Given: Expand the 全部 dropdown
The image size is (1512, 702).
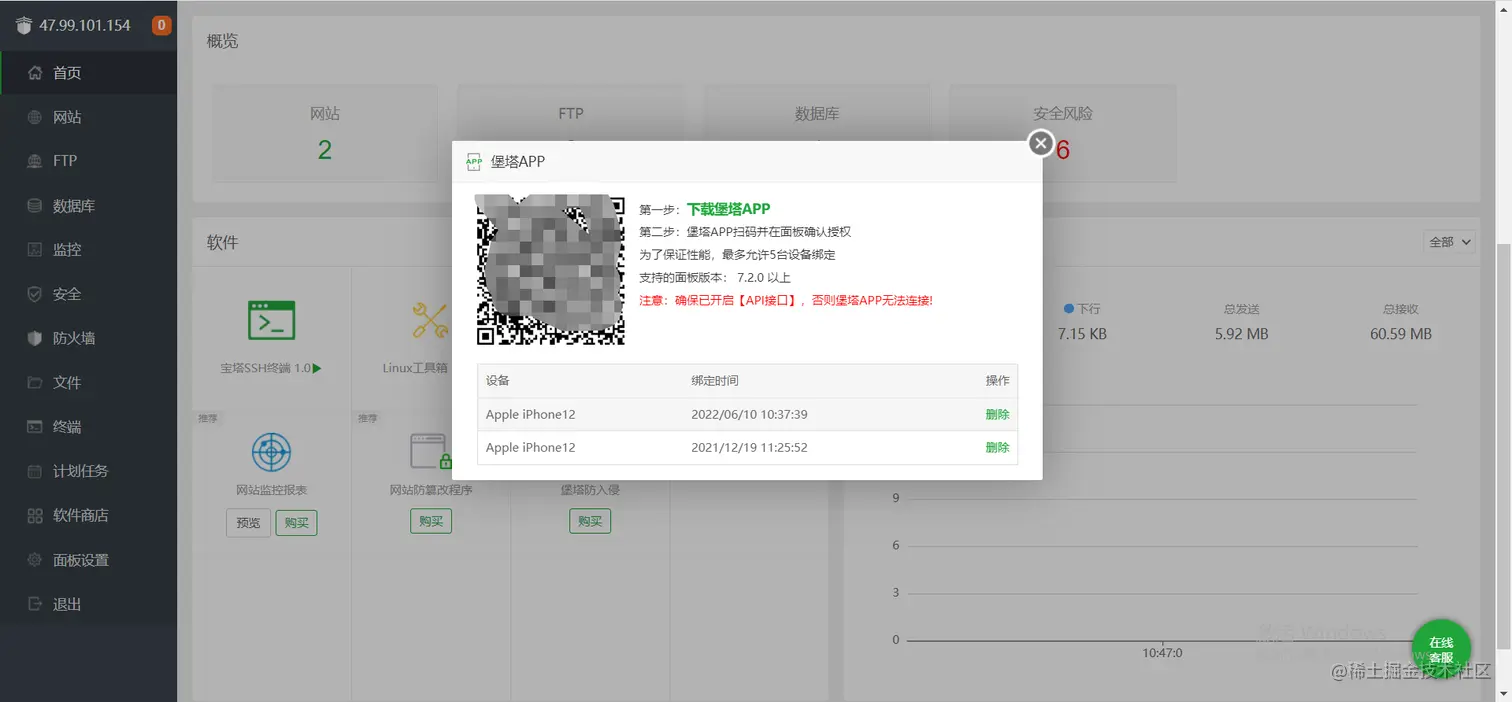Looking at the screenshot, I should point(1449,241).
